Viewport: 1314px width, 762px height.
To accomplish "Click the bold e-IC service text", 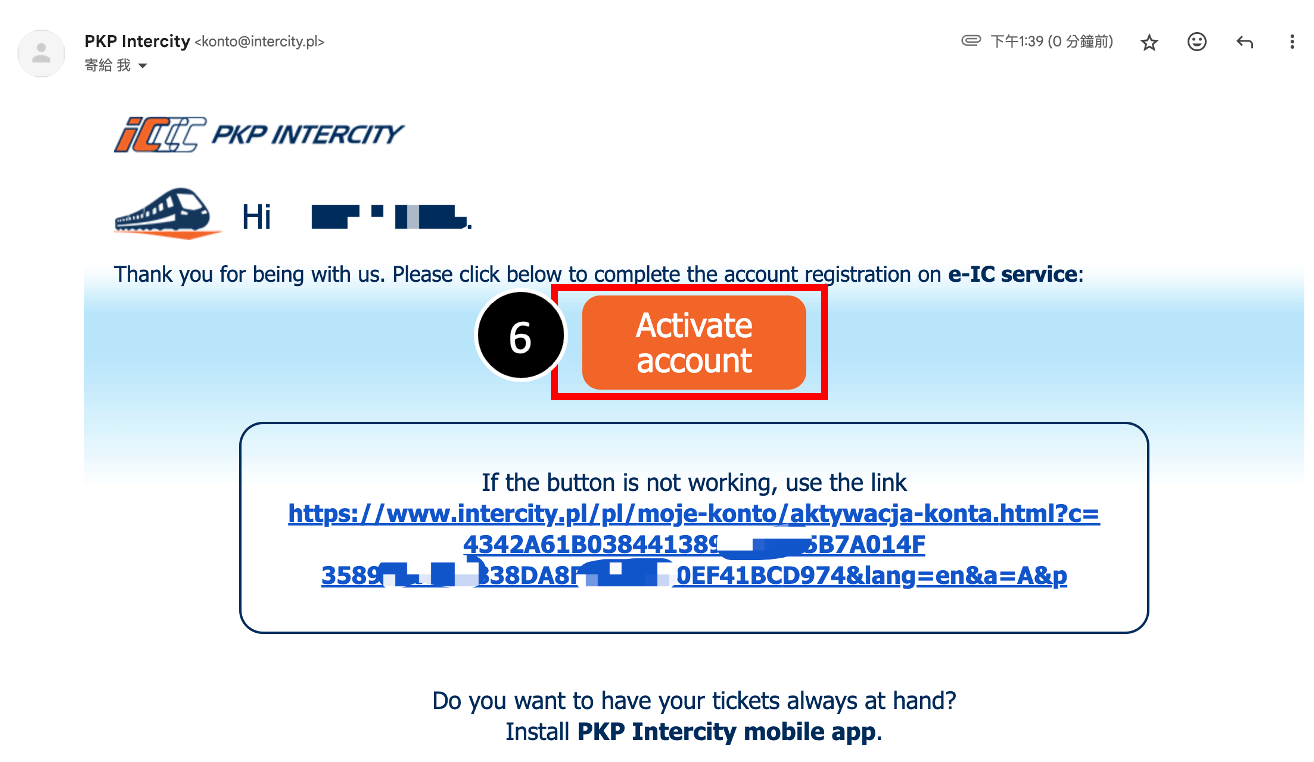I will tap(1012, 274).
